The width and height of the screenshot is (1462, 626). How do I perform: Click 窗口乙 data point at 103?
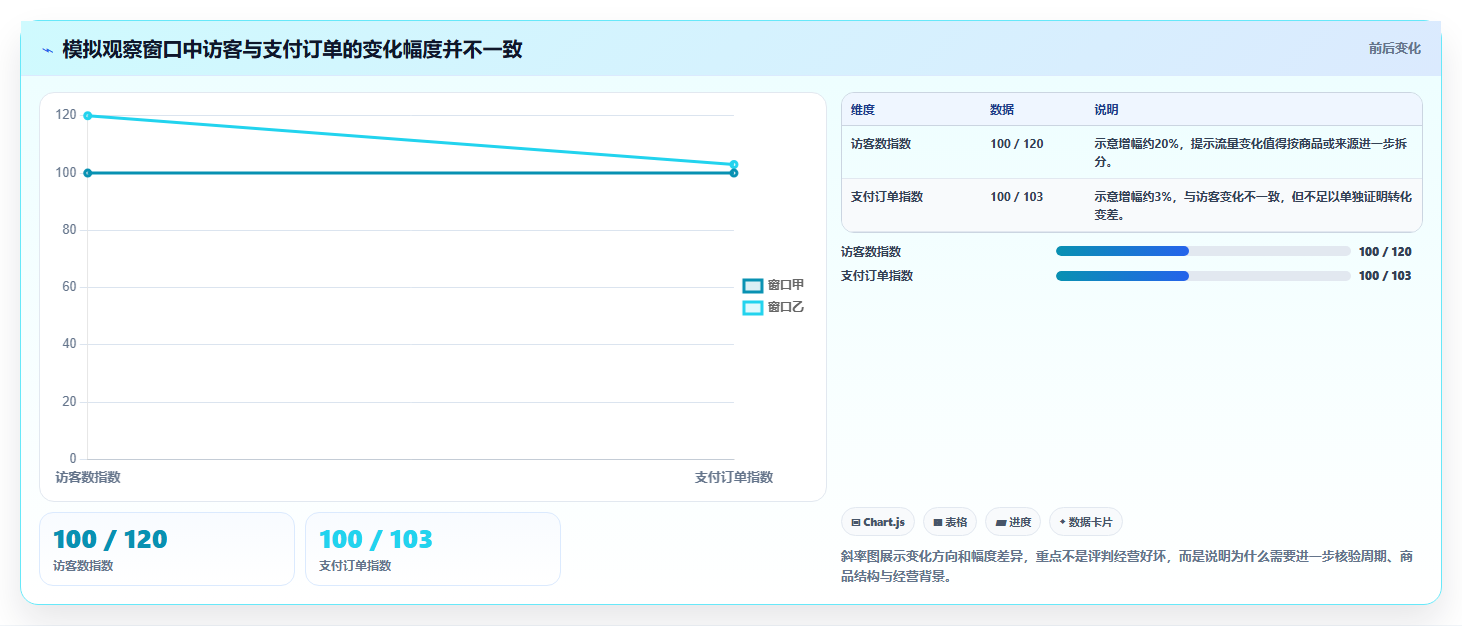click(734, 164)
